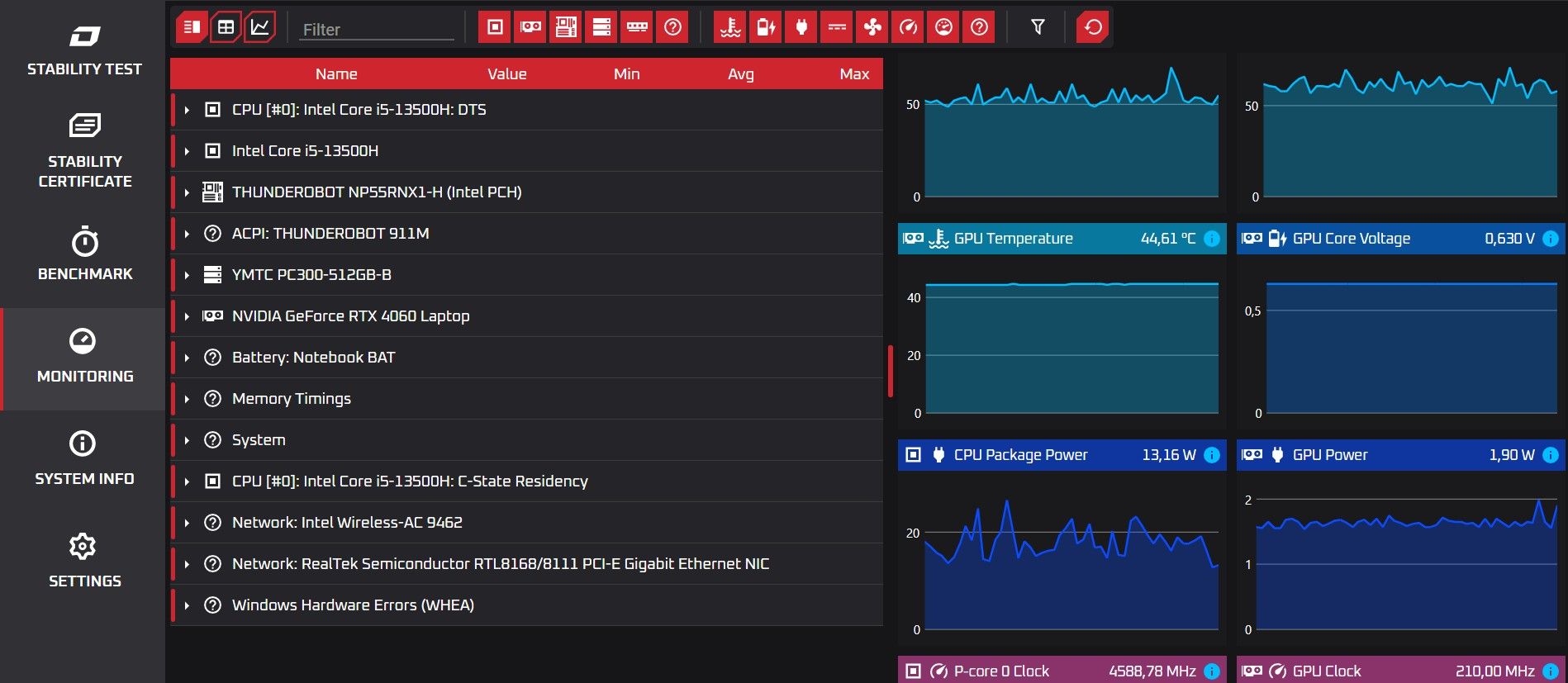Expand the NVIDIA GeForce RTX 4060 Laptop row
Viewport: 1568px width, 683px height.
[x=188, y=316]
